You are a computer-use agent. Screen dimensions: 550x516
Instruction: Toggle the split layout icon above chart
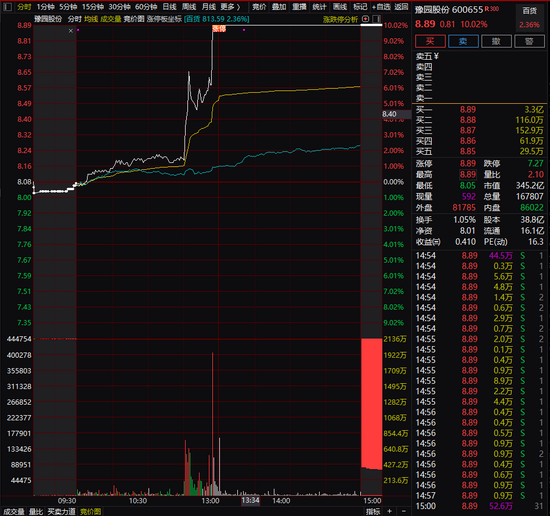point(376,19)
